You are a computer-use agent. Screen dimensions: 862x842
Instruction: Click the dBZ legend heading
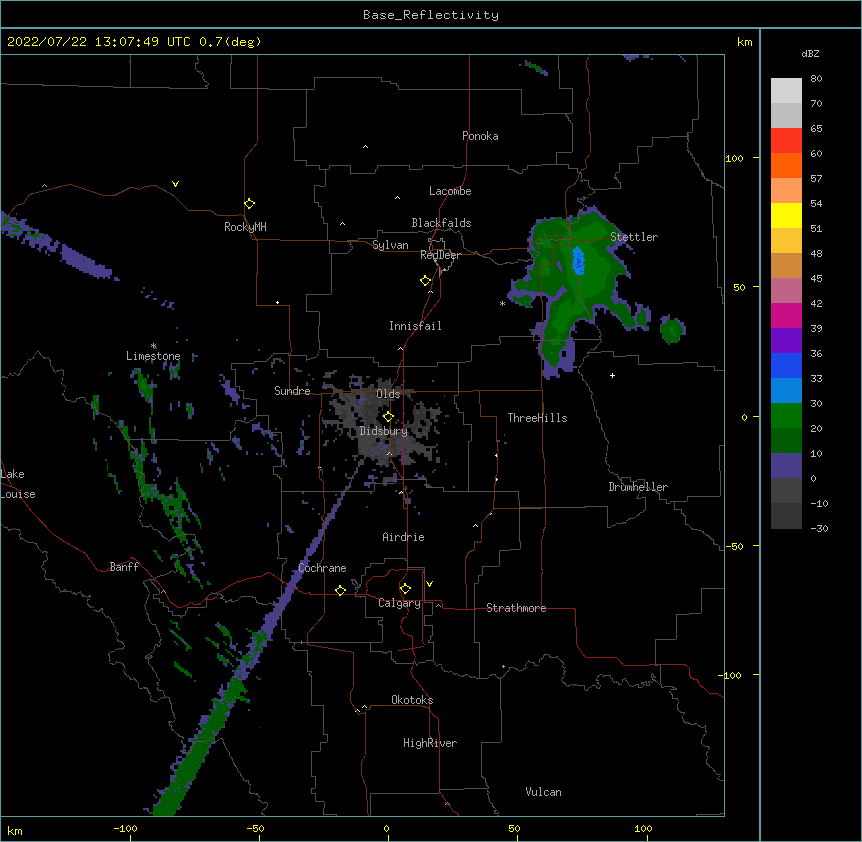tap(810, 53)
